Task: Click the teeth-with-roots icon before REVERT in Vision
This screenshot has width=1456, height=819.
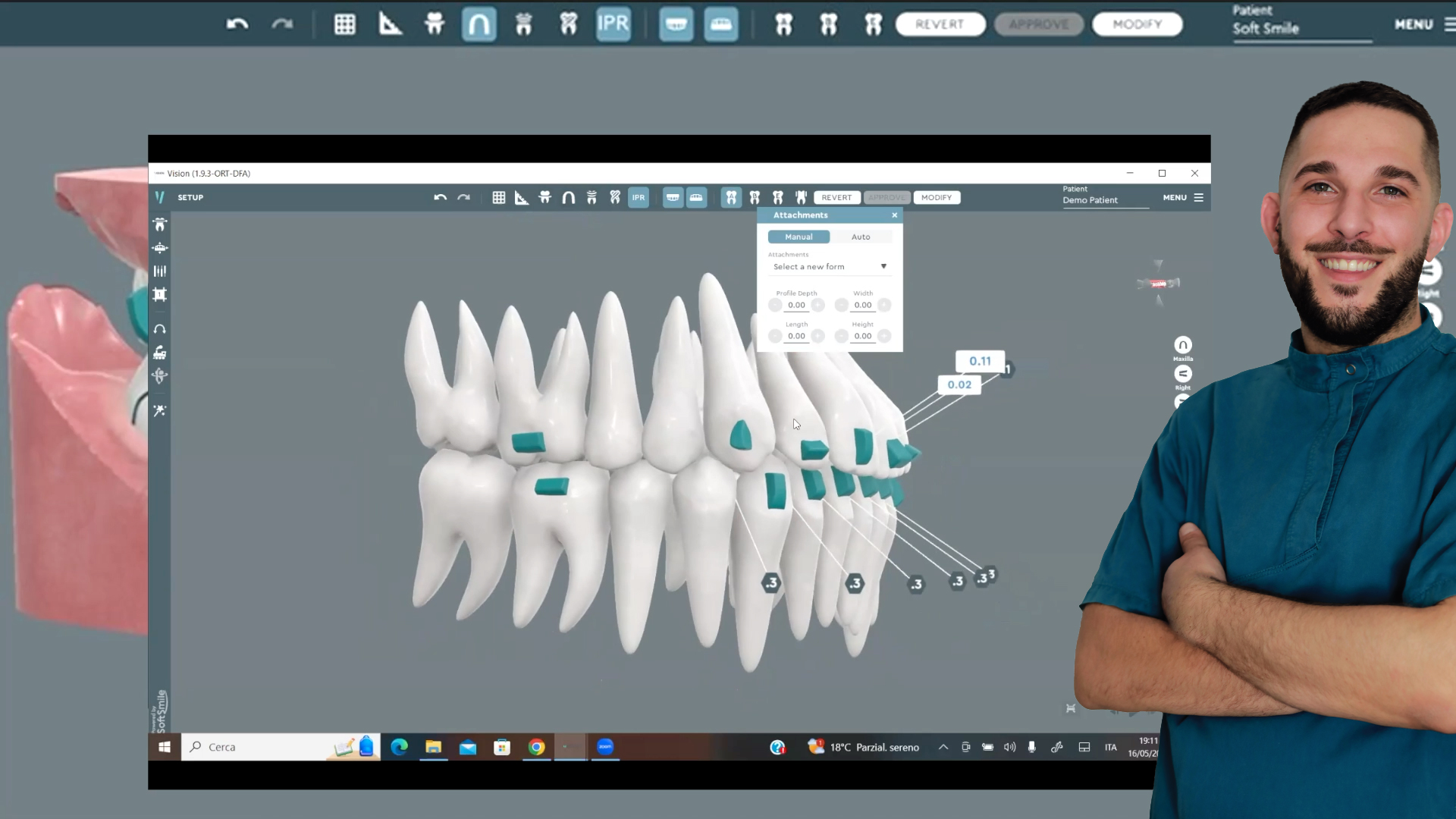Action: pos(801,197)
